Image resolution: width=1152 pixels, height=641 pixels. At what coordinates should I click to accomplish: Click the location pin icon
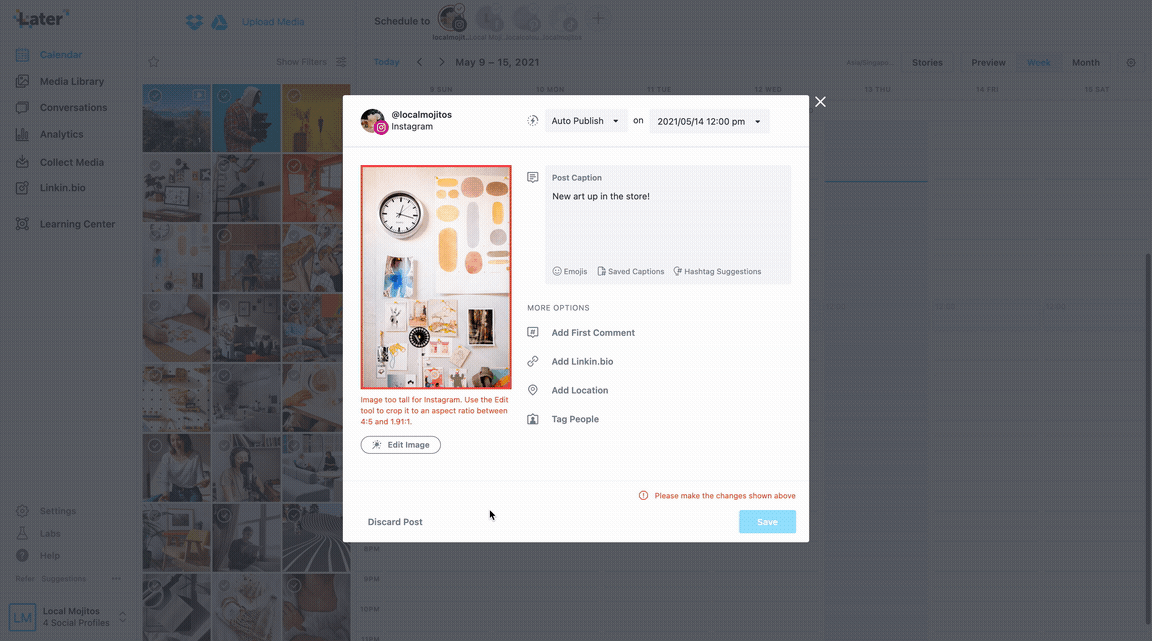coord(533,390)
